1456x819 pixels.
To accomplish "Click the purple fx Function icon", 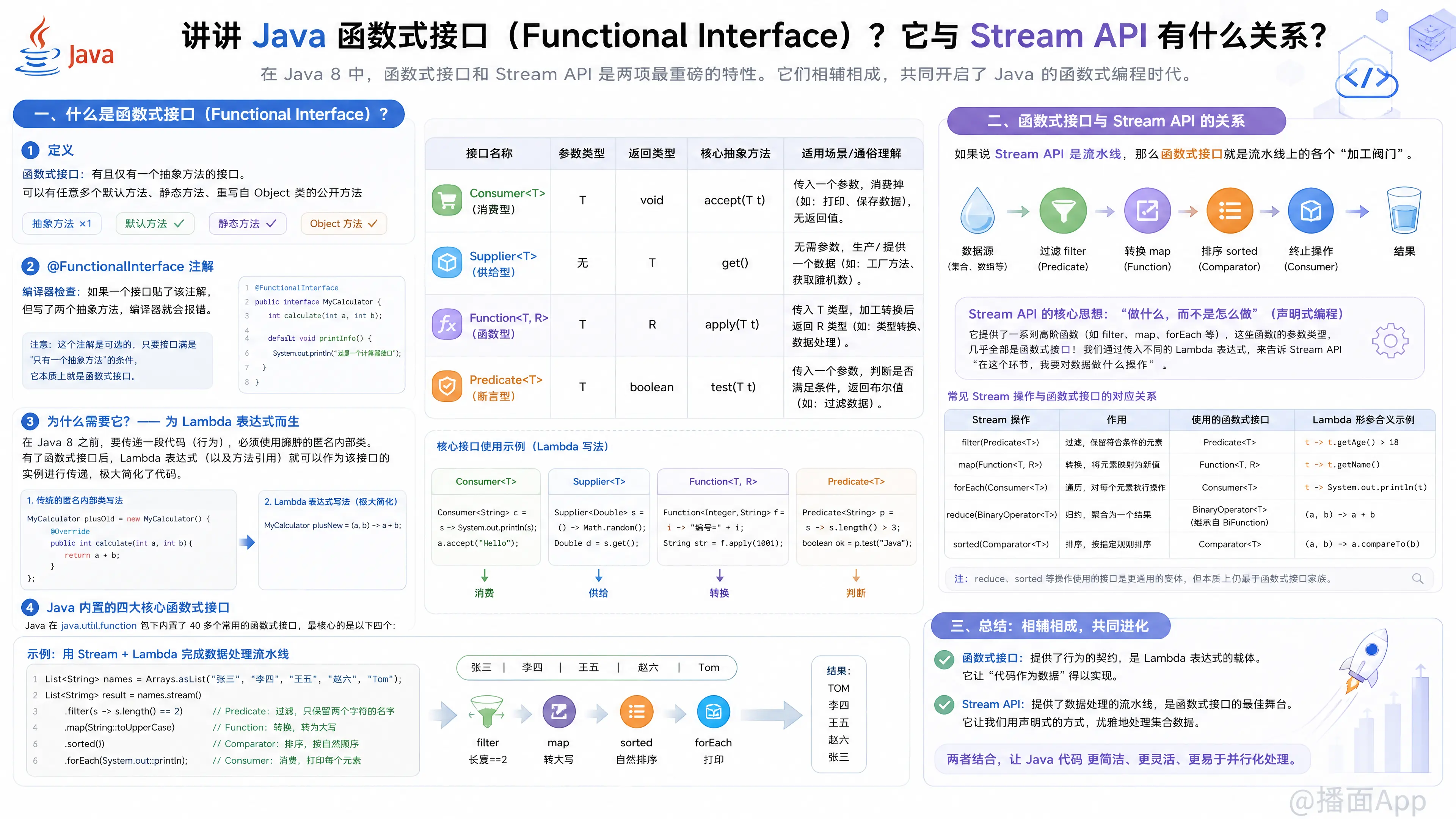I will (x=447, y=324).
